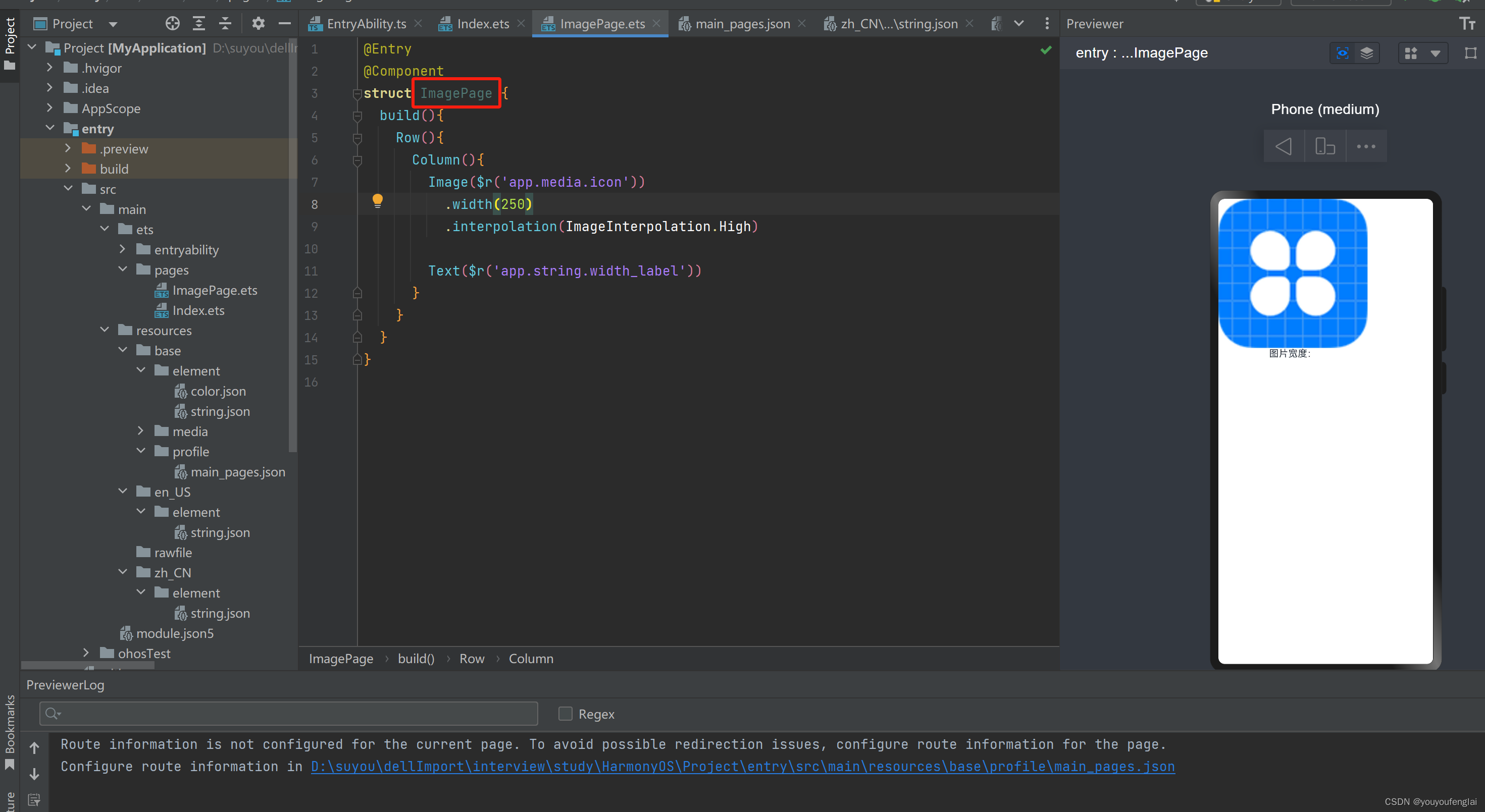The image size is (1485, 812).
Task: Click the frame/crop icon in Previewer toolbar
Action: [x=1470, y=53]
